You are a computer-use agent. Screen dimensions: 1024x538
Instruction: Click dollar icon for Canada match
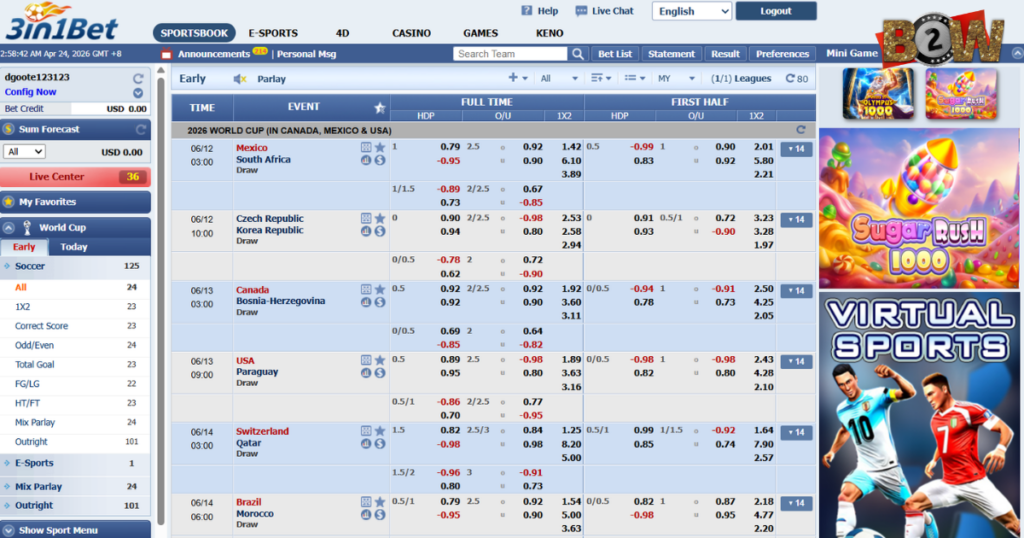click(x=379, y=302)
